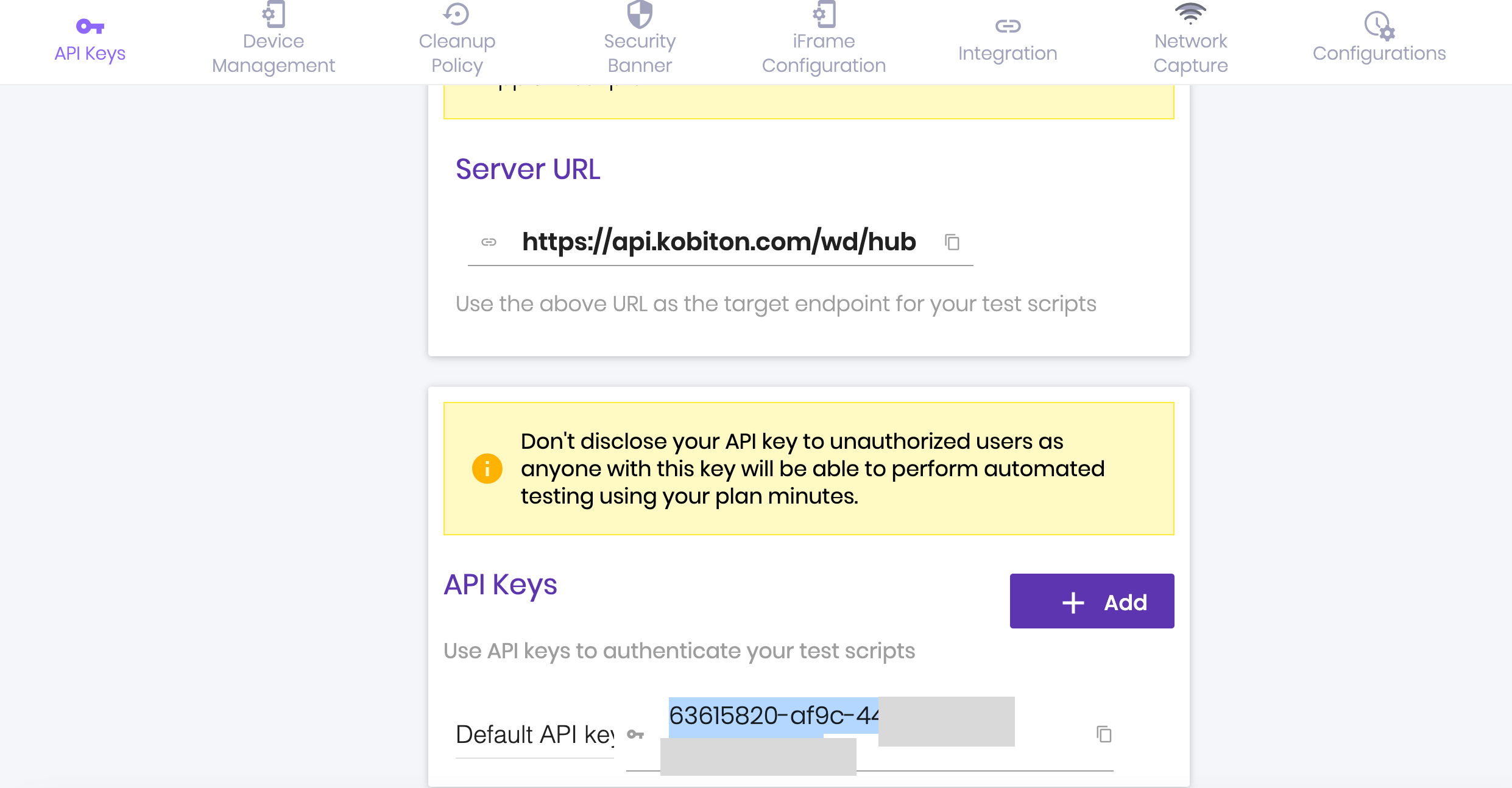Screen dimensions: 1512x788
Task: Click the Integration link icon
Action: tap(1008, 26)
